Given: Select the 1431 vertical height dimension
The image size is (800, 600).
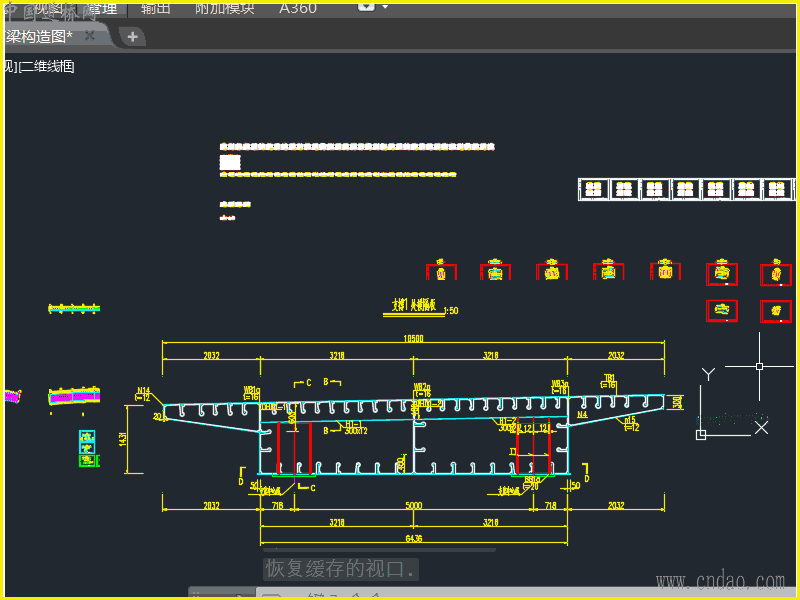Looking at the screenshot, I should pyautogui.click(x=122, y=439).
